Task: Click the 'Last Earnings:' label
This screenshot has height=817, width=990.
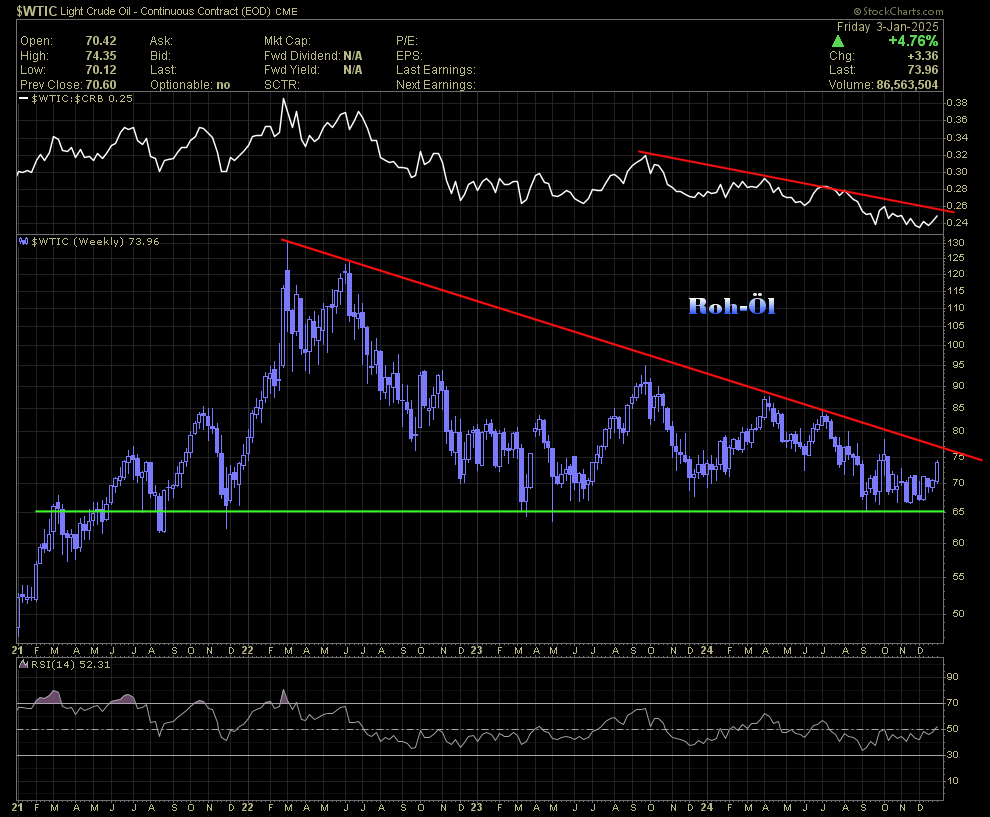Action: (x=436, y=70)
